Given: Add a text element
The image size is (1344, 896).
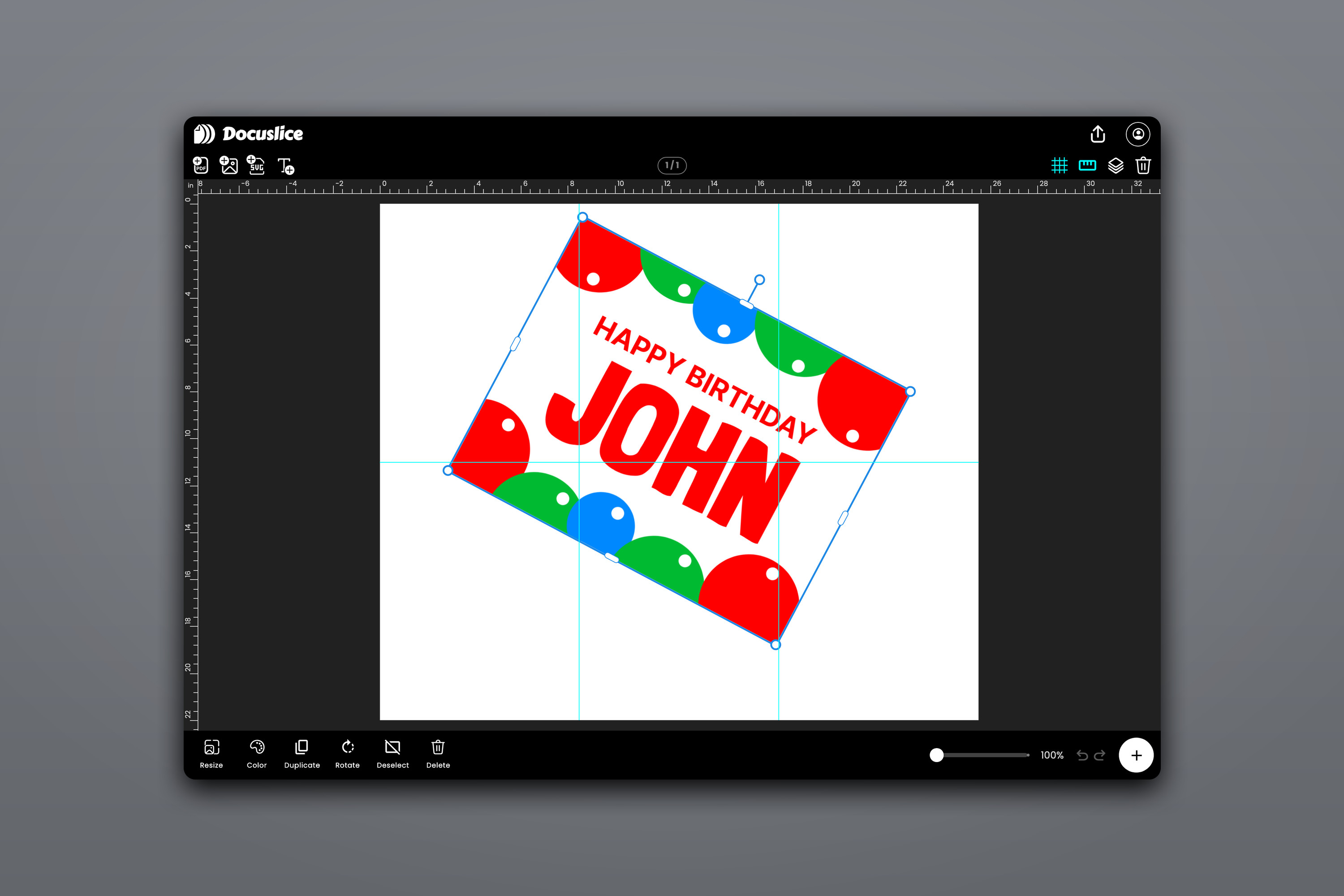Looking at the screenshot, I should [286, 166].
